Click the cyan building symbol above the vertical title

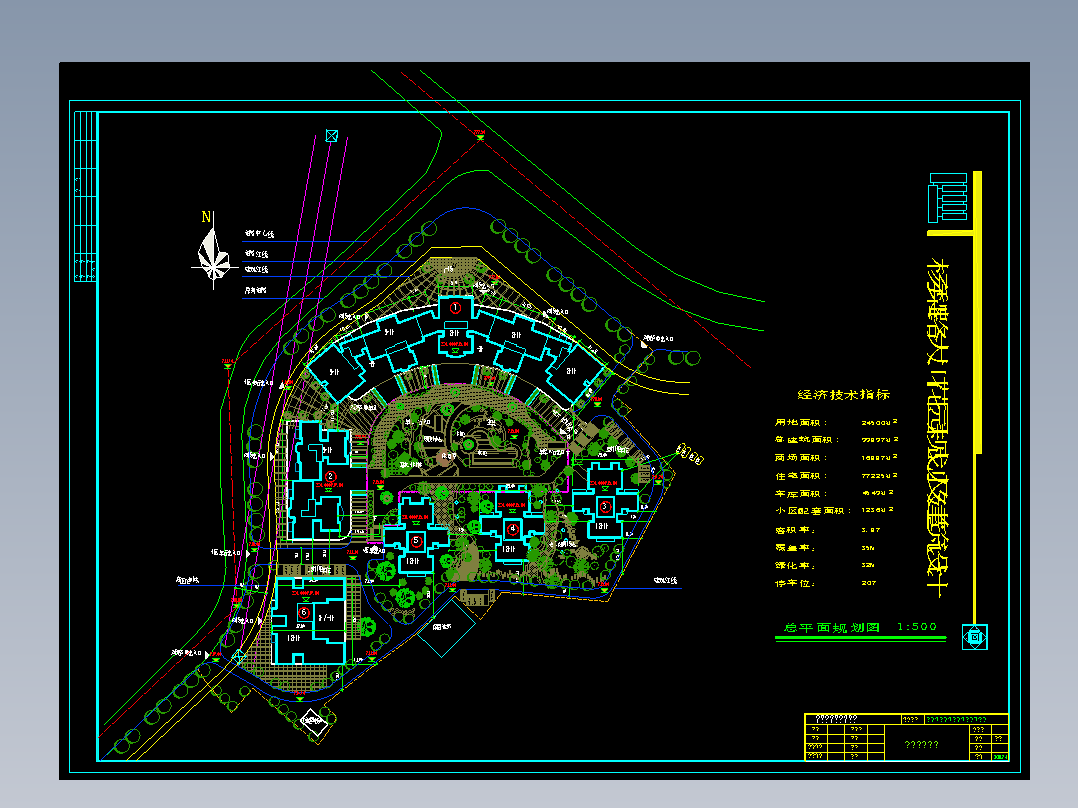[948, 198]
